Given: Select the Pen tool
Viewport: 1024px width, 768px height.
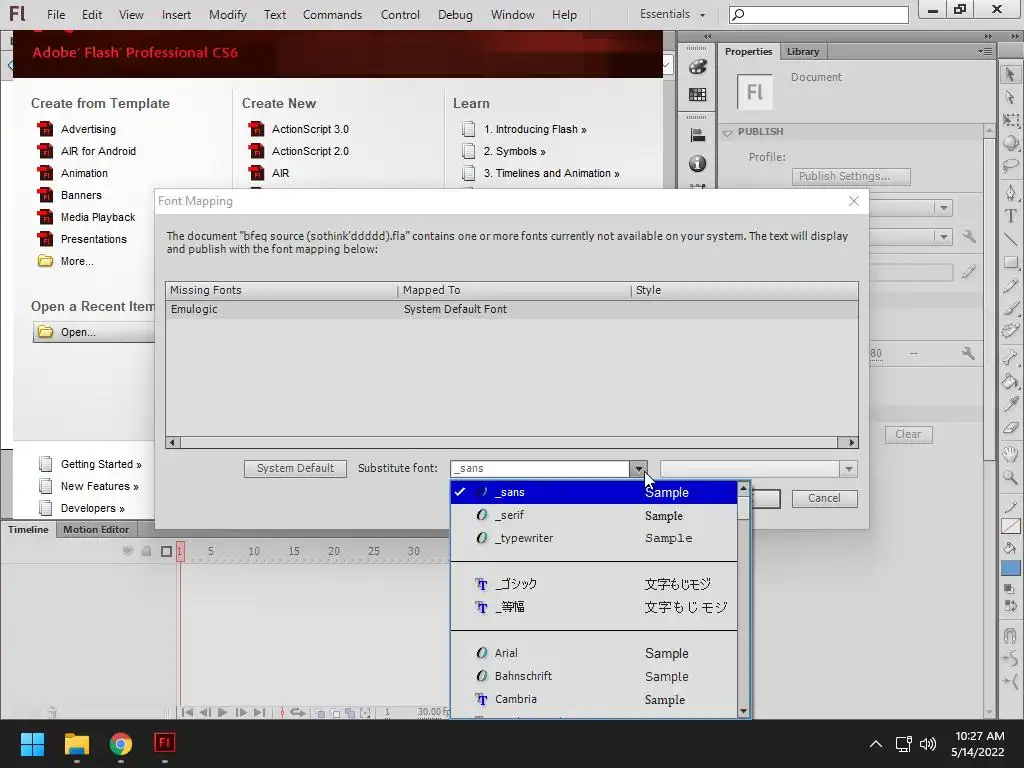Looking at the screenshot, I should [1010, 193].
